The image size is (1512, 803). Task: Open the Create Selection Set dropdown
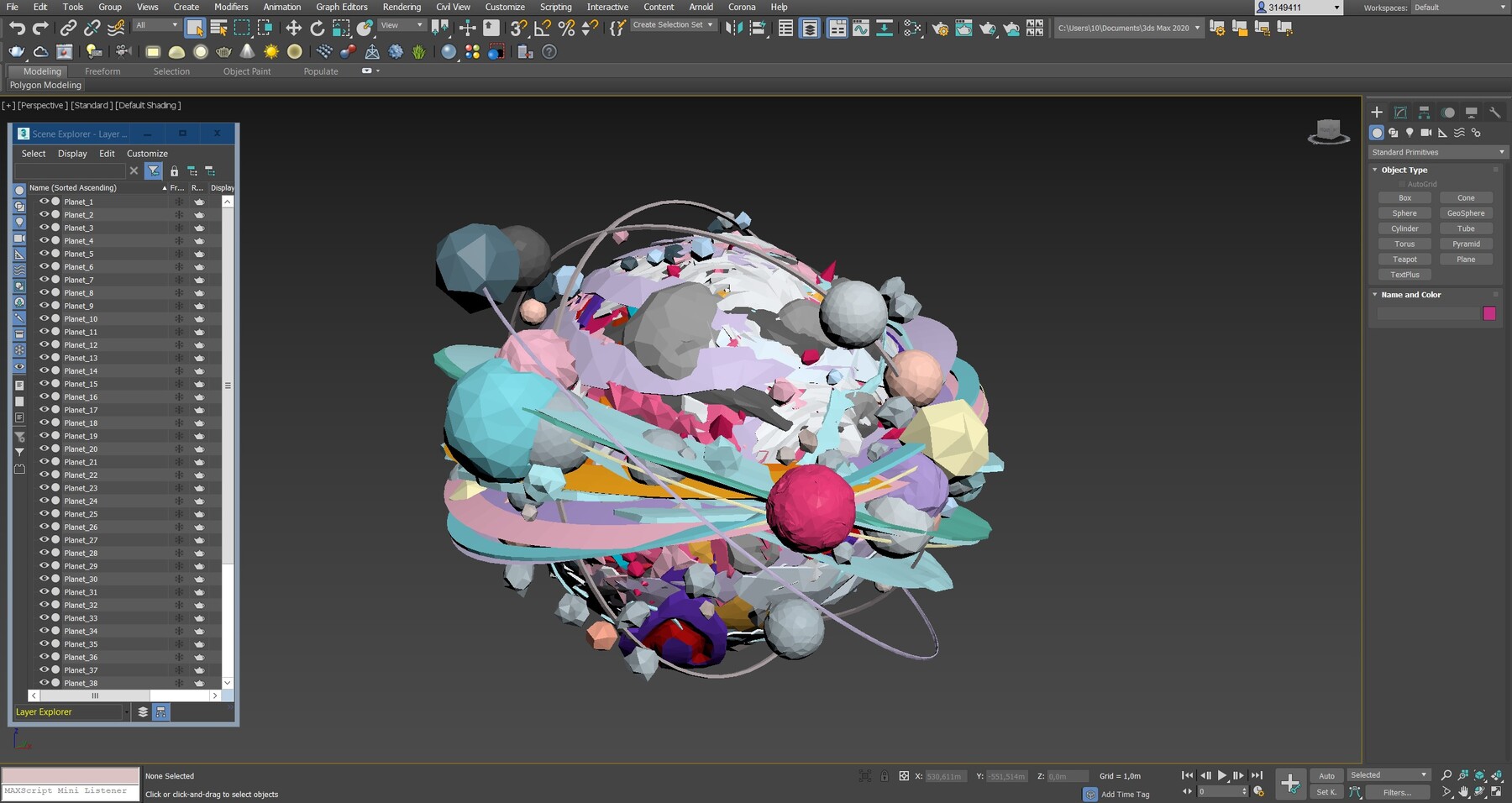(x=673, y=25)
